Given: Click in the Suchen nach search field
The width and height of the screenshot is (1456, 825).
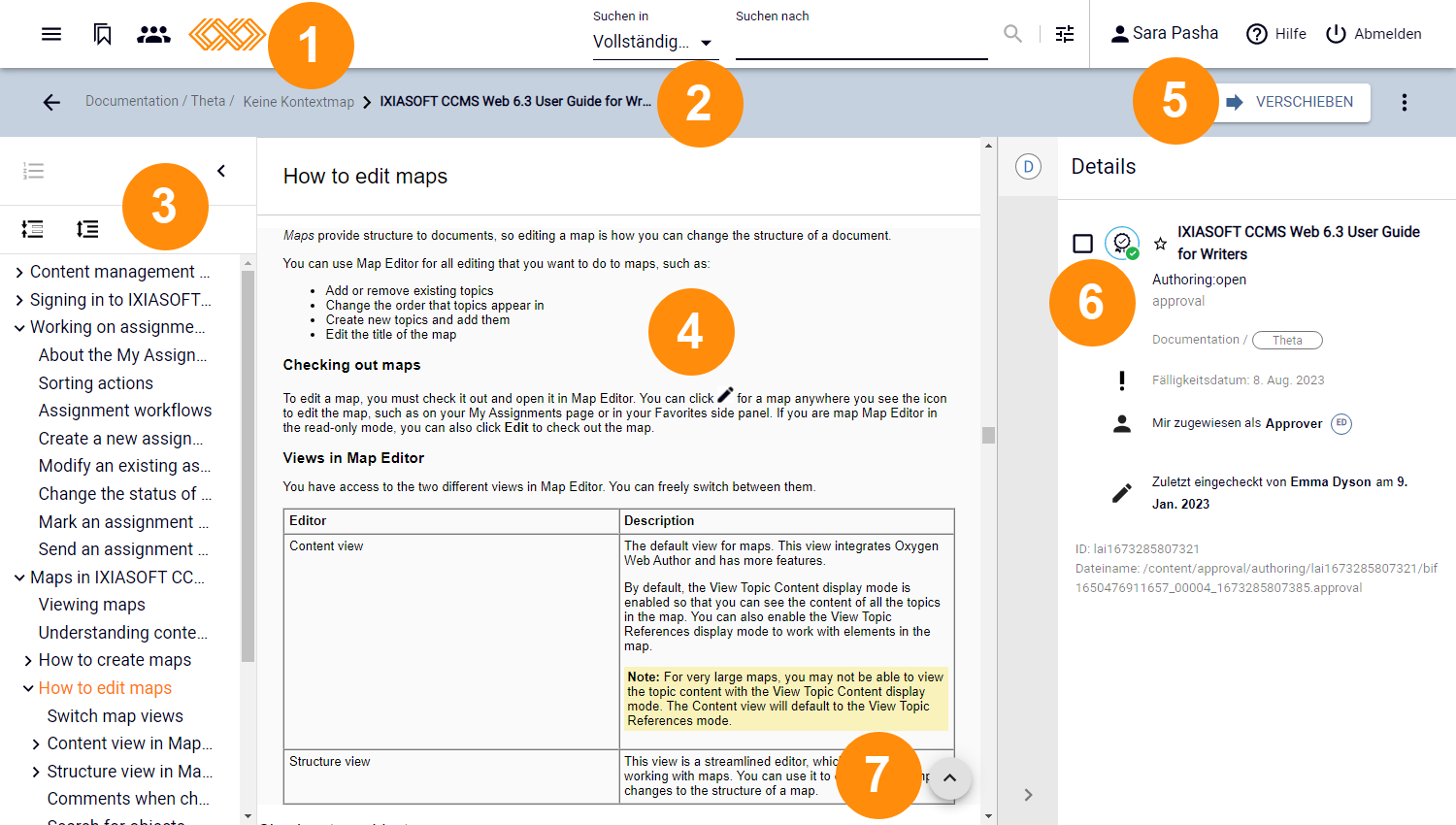Looking at the screenshot, I should point(861,42).
